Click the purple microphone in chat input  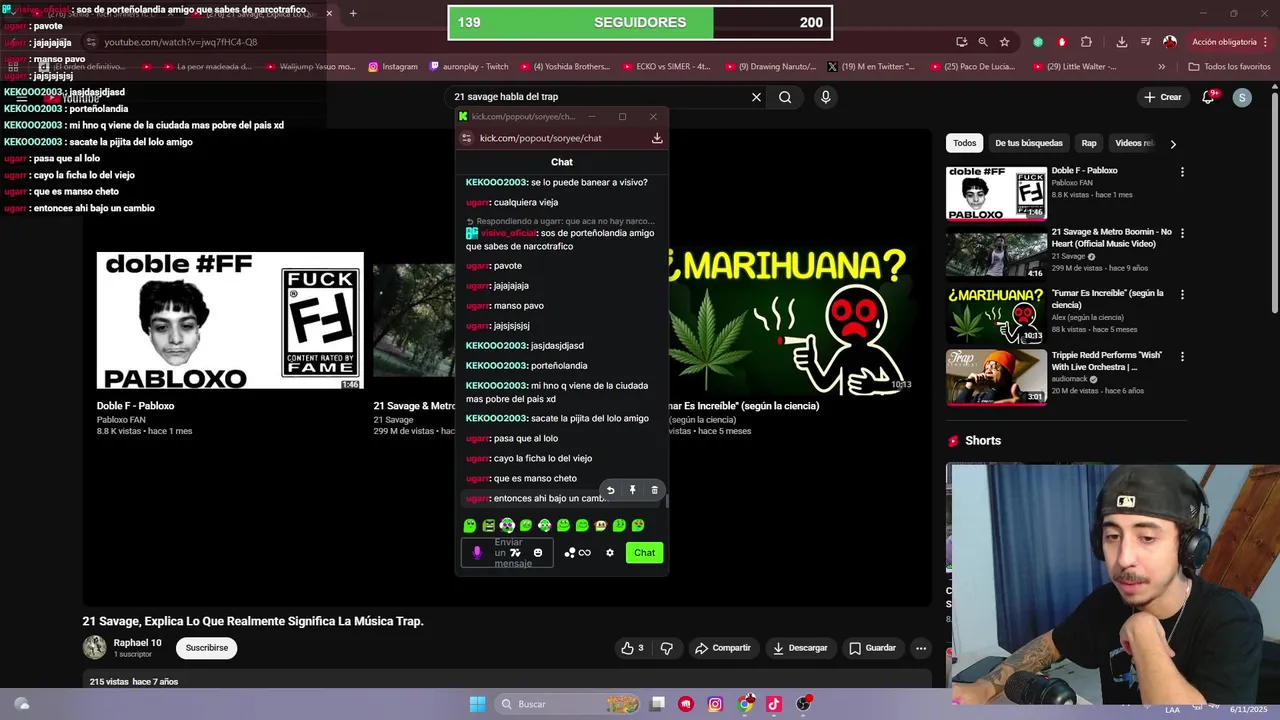pyautogui.click(x=477, y=552)
